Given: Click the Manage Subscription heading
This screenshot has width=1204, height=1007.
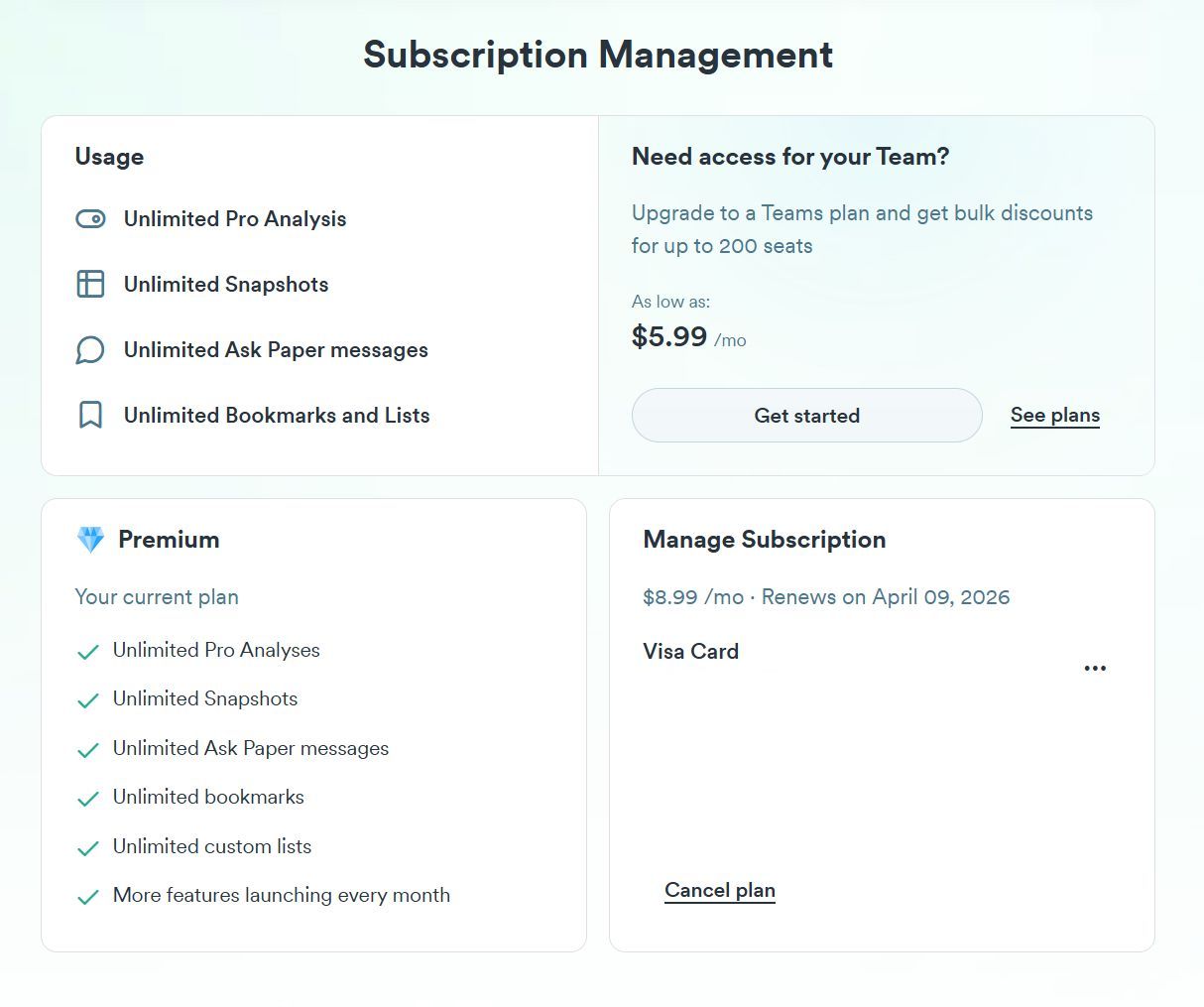Looking at the screenshot, I should click(765, 540).
